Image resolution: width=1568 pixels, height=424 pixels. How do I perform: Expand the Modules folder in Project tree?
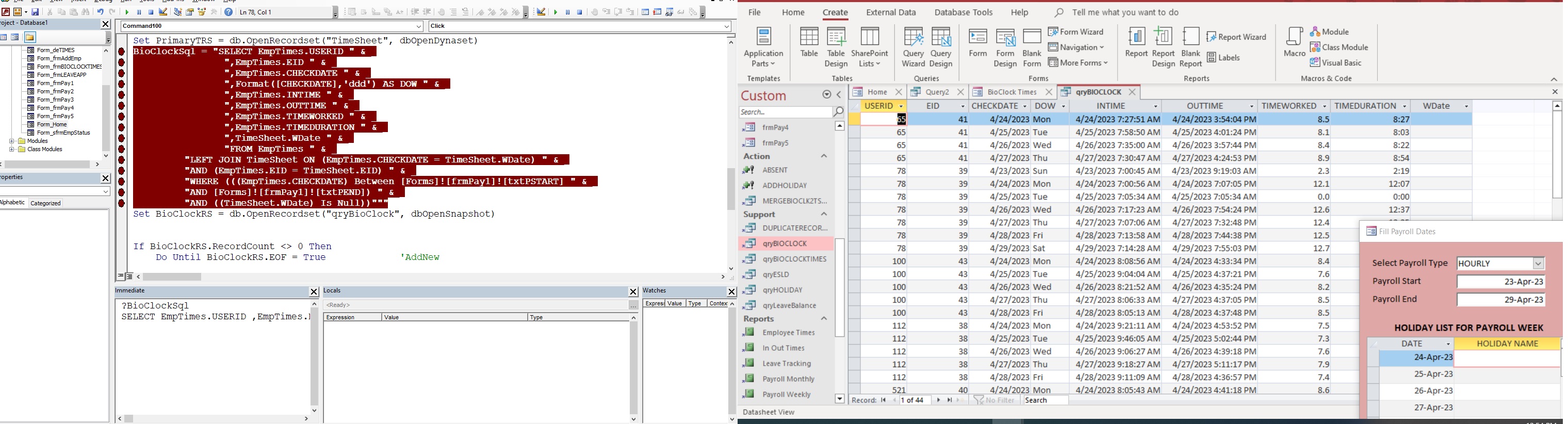coord(11,141)
